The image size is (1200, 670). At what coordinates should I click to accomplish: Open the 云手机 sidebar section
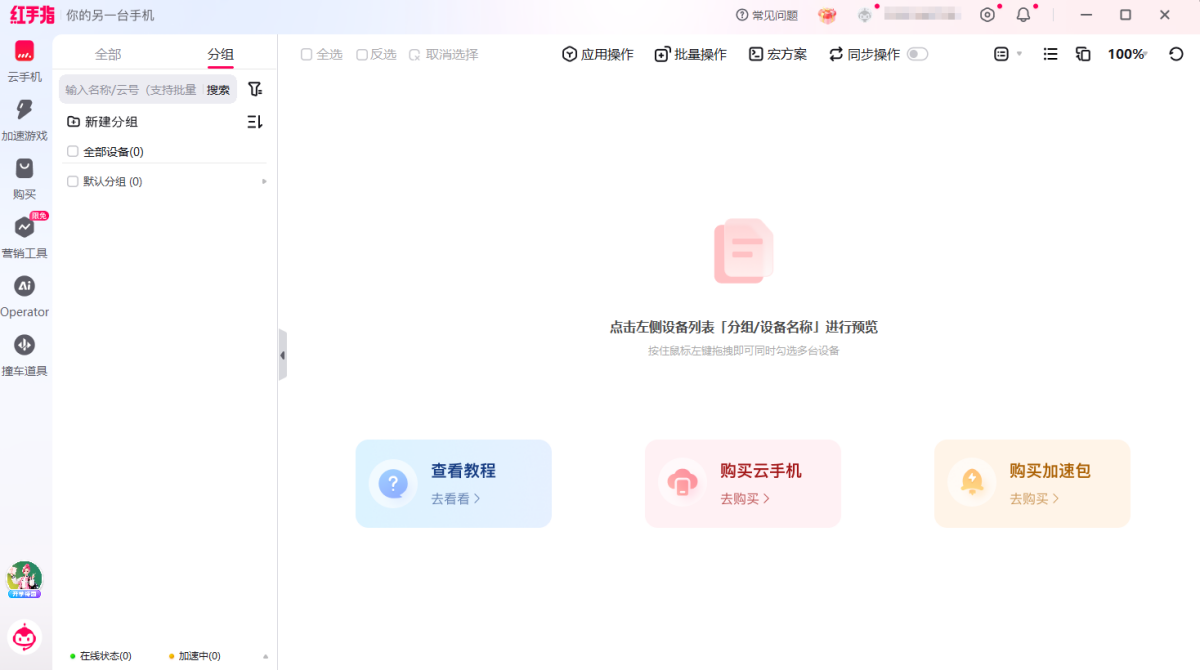point(24,61)
